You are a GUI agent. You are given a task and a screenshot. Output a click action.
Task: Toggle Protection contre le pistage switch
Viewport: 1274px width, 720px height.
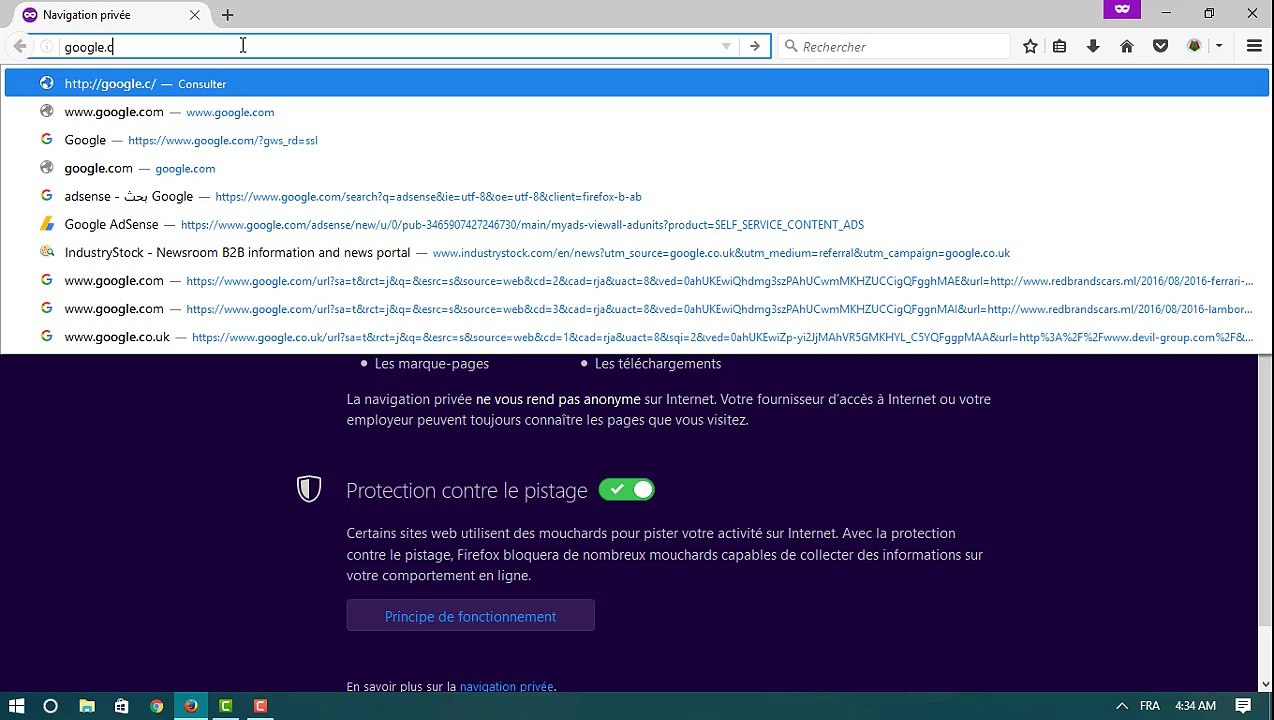coord(627,489)
